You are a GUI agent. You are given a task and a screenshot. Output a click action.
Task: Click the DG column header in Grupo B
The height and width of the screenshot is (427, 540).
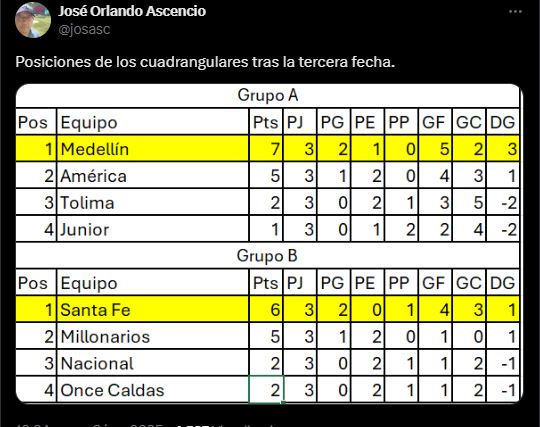point(503,283)
